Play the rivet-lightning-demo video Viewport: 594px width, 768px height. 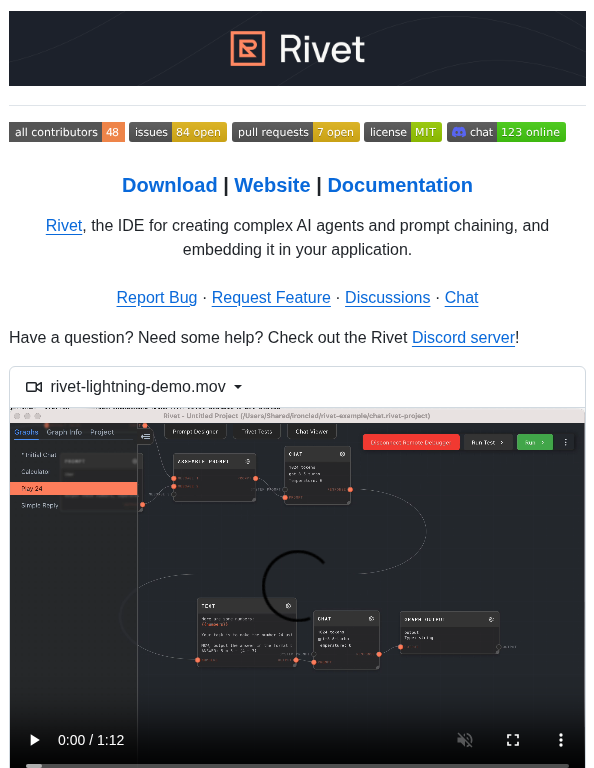point(34,740)
